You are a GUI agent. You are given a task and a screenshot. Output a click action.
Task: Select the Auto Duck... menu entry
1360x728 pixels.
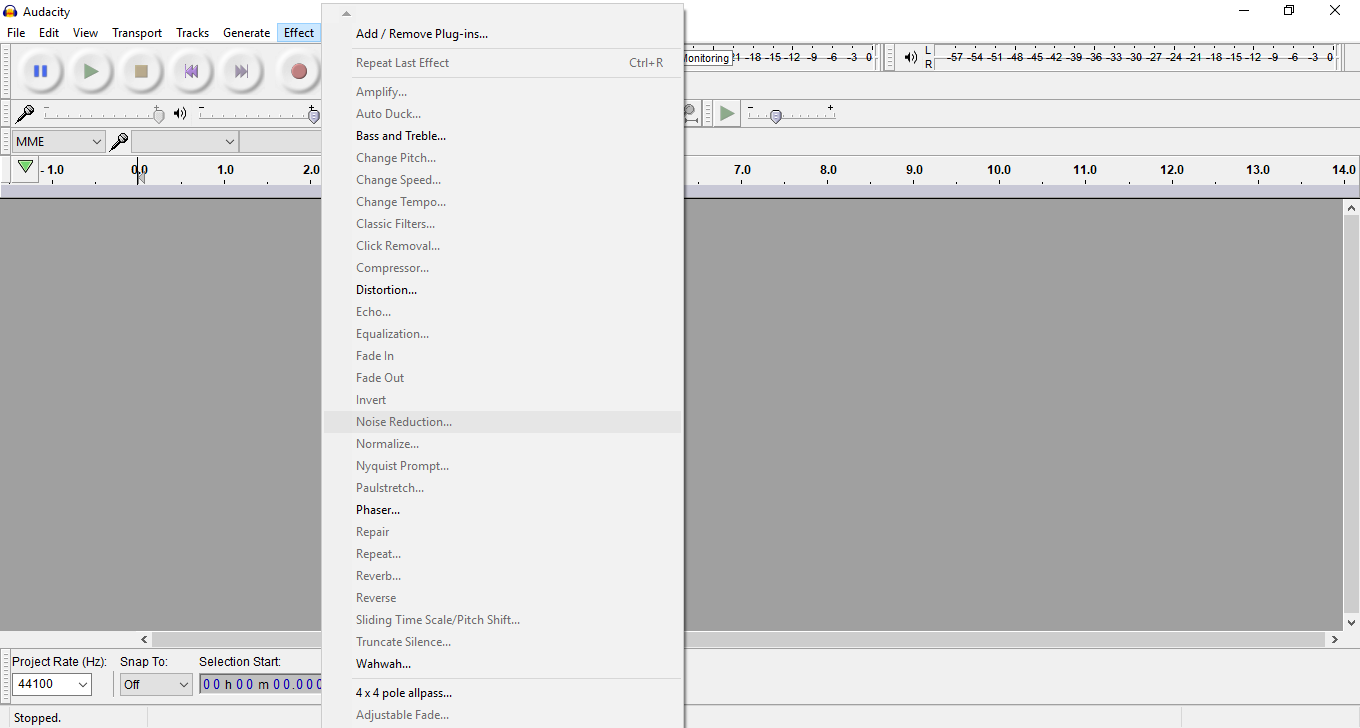502,114
